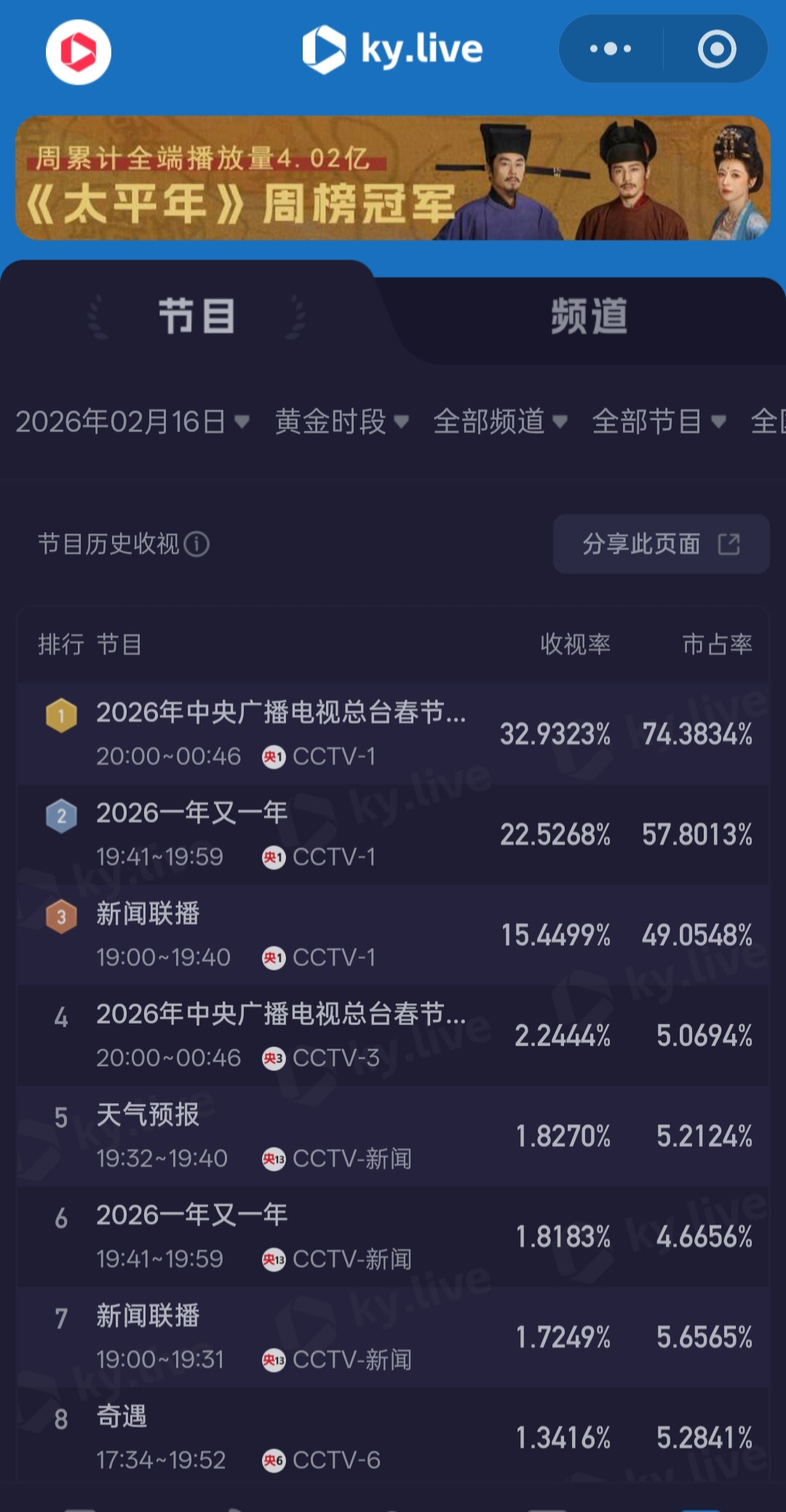Viewport: 786px width, 1512px height.
Task: Open the 2026年02月16日 date dropdown
Action: click(133, 421)
